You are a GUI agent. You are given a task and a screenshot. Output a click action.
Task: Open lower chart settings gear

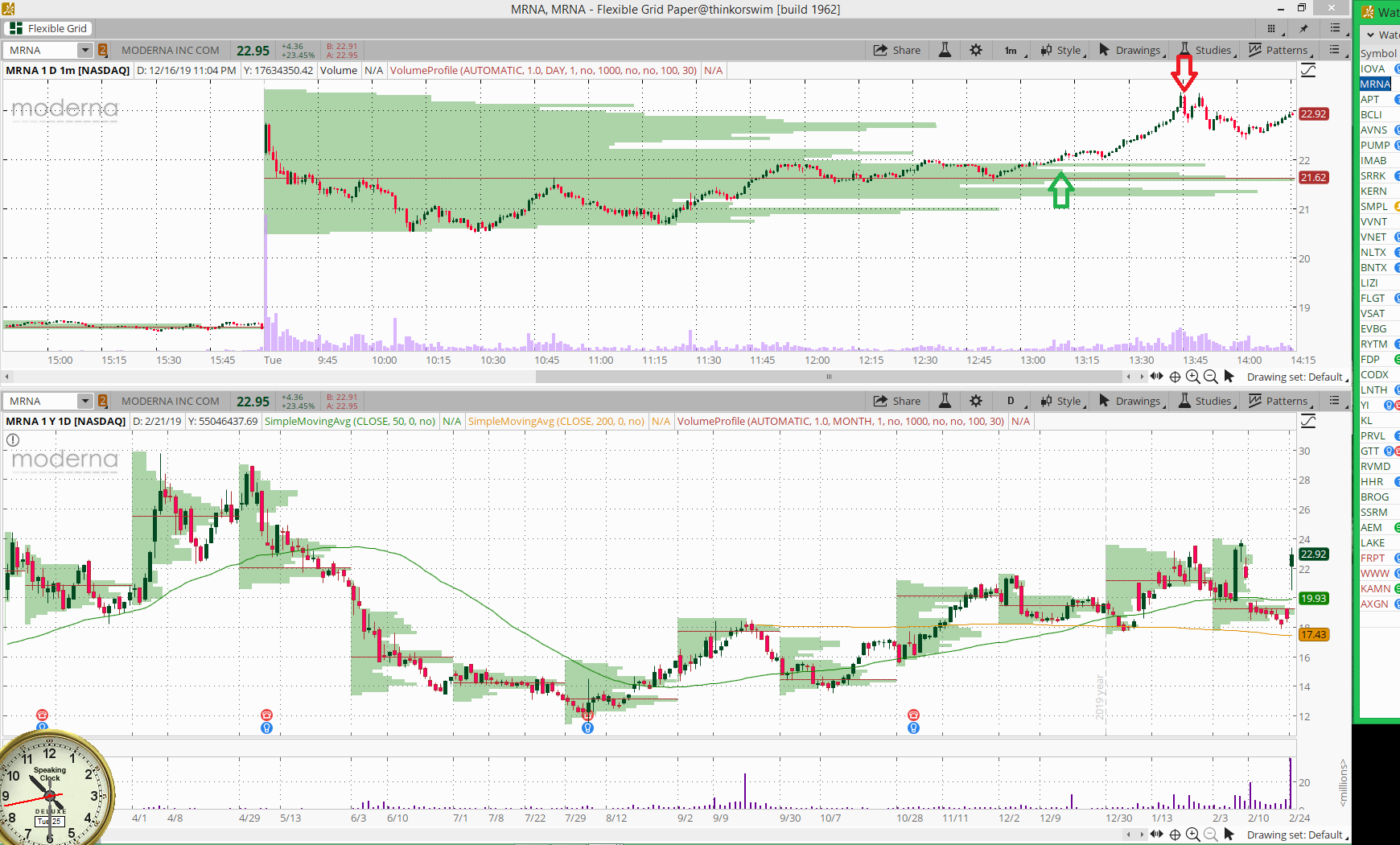[976, 401]
